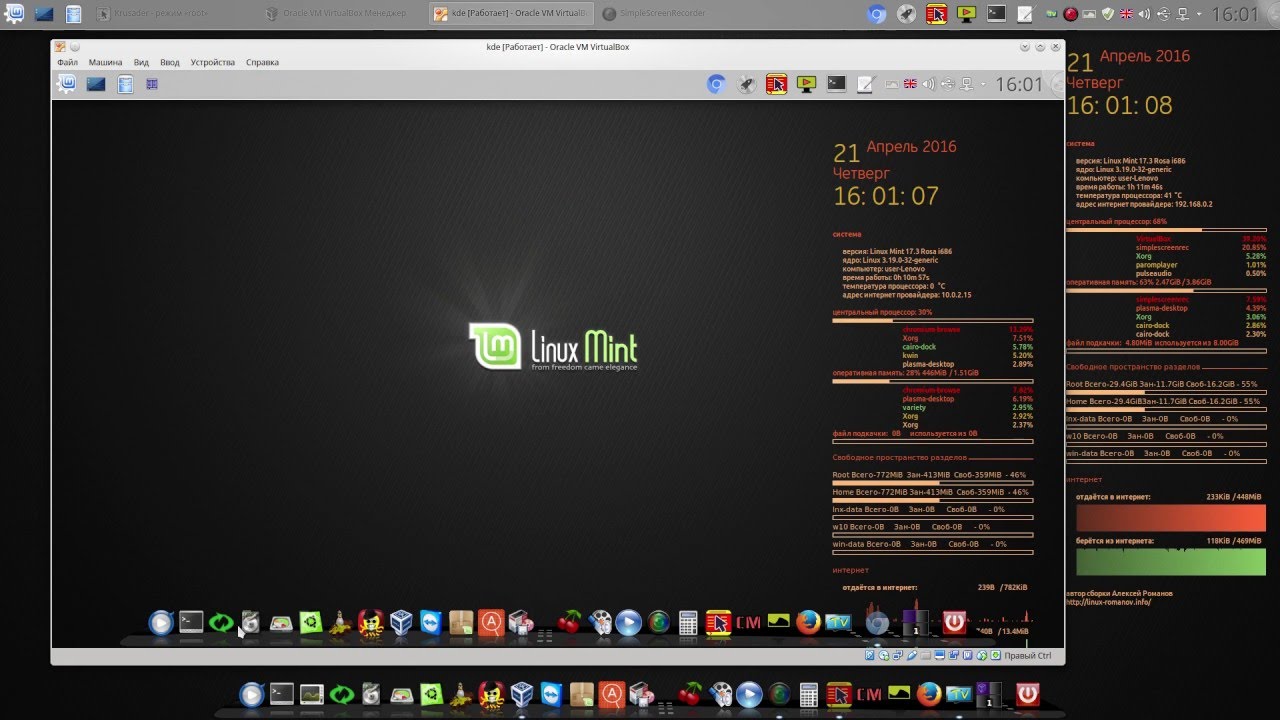1280x720 pixels.
Task: Expand hidden tray icons arrow in guest panel
Action: point(984,85)
